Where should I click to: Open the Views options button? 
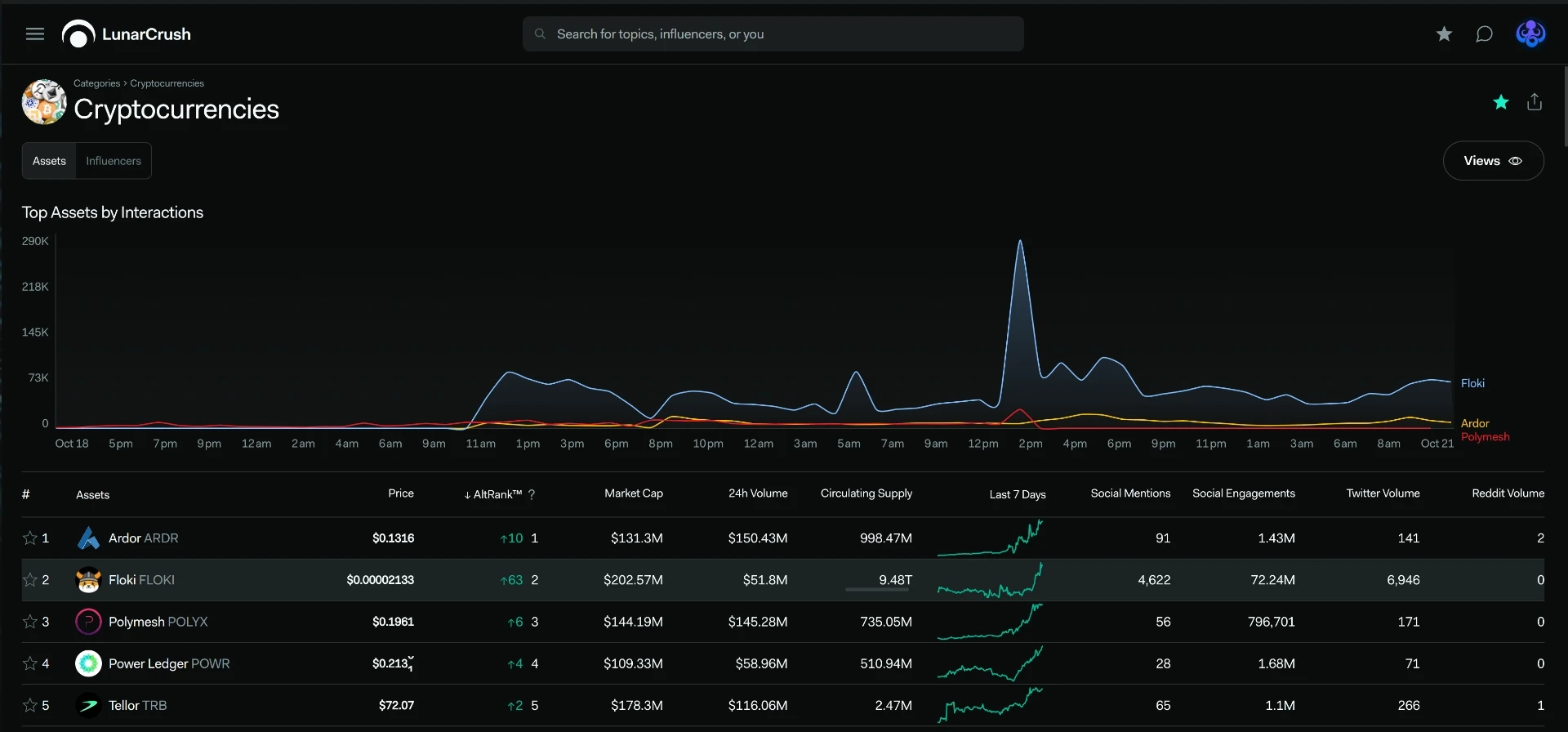(x=1493, y=161)
